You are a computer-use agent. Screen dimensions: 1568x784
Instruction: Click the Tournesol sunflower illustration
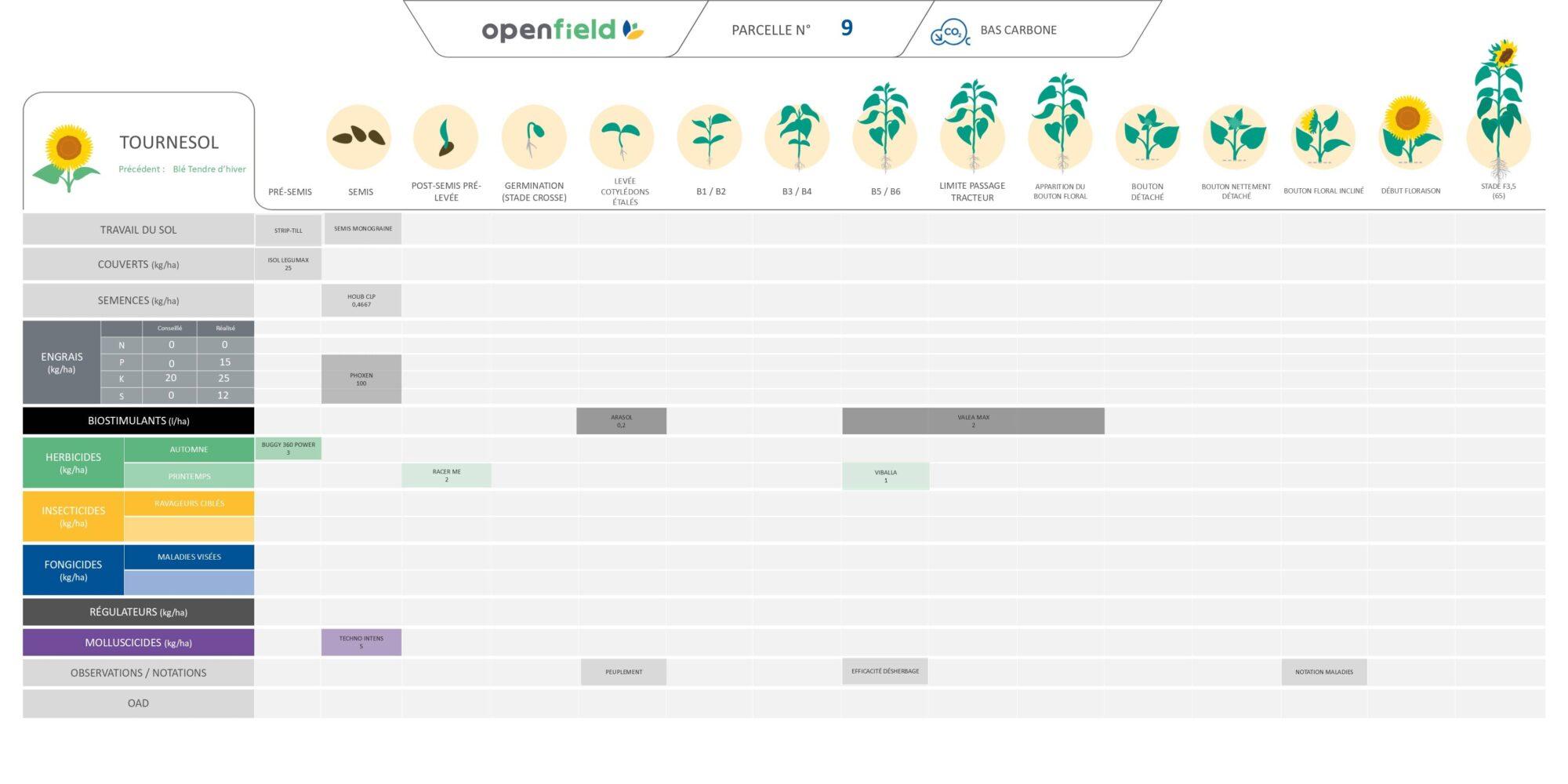coord(68,157)
